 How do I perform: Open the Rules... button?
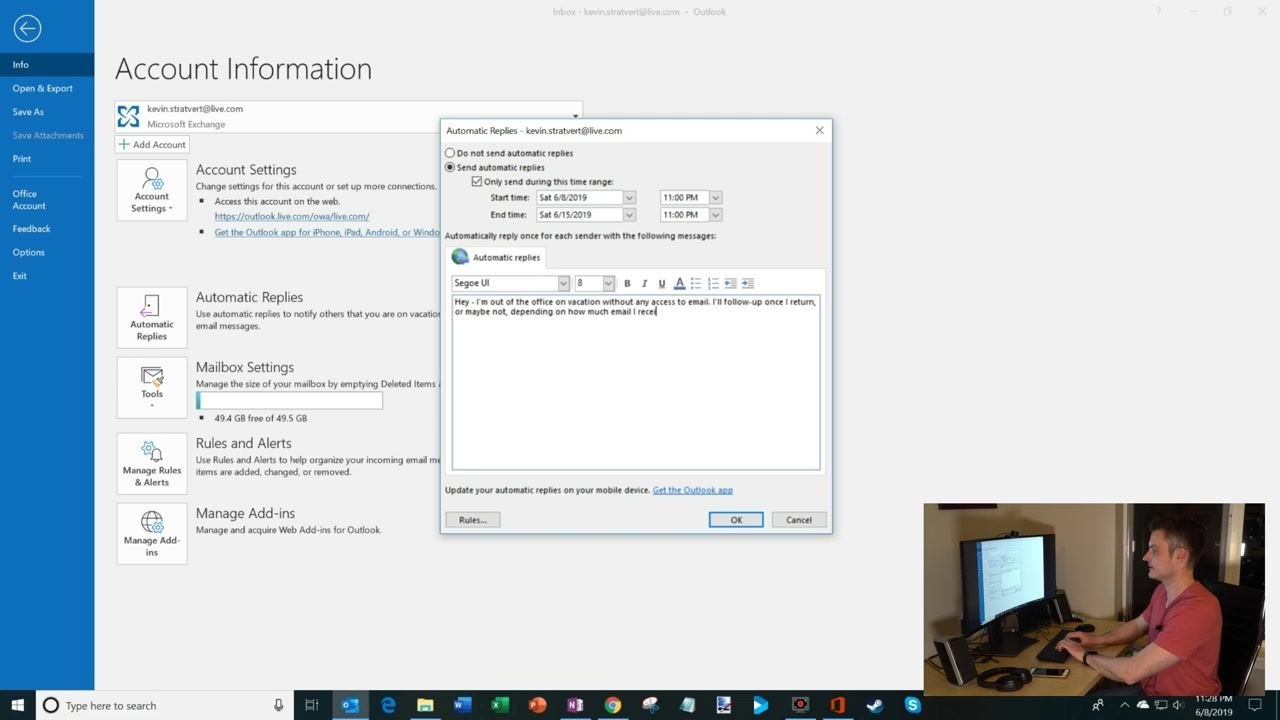(472, 520)
